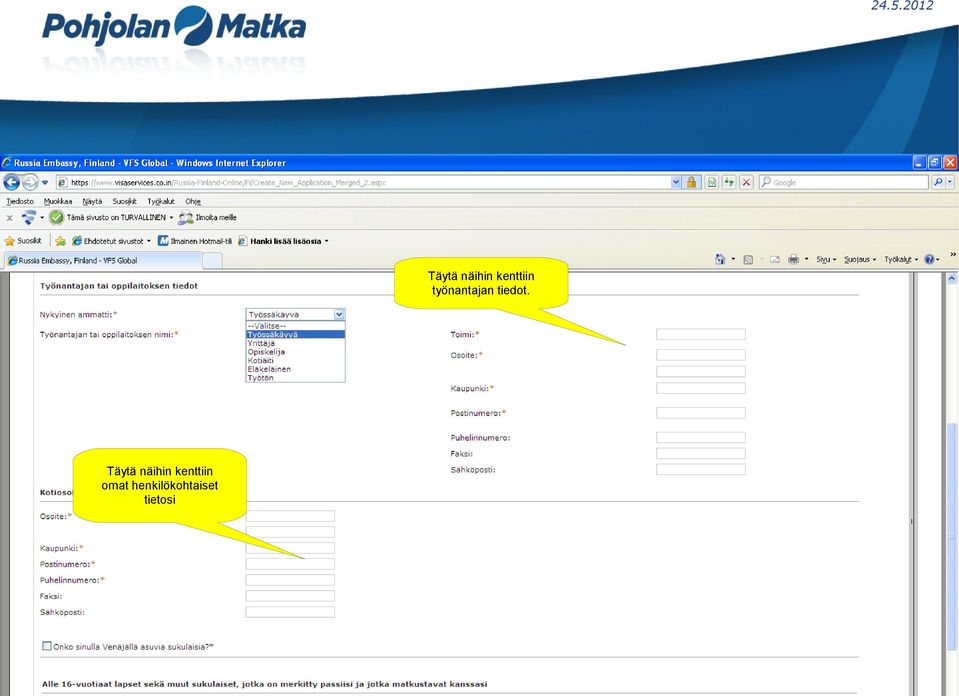Open the recent pages dropdown beside Forward
Viewport: 959px width, 696px height.
tap(45, 182)
